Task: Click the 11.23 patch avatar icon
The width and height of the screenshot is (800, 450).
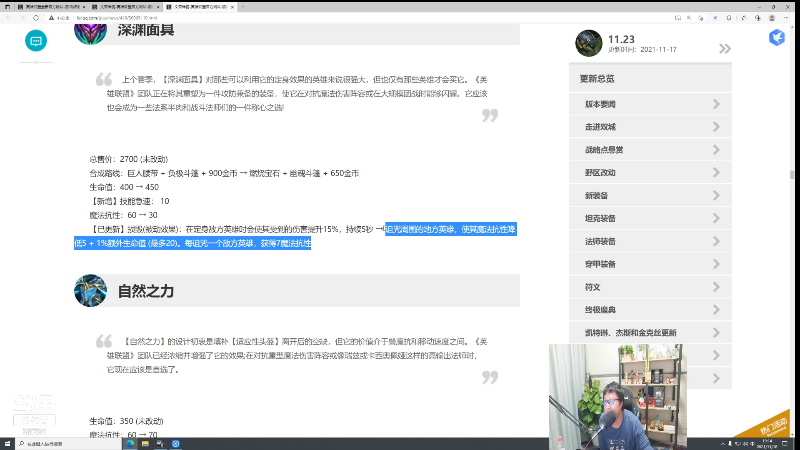Action: tap(589, 43)
